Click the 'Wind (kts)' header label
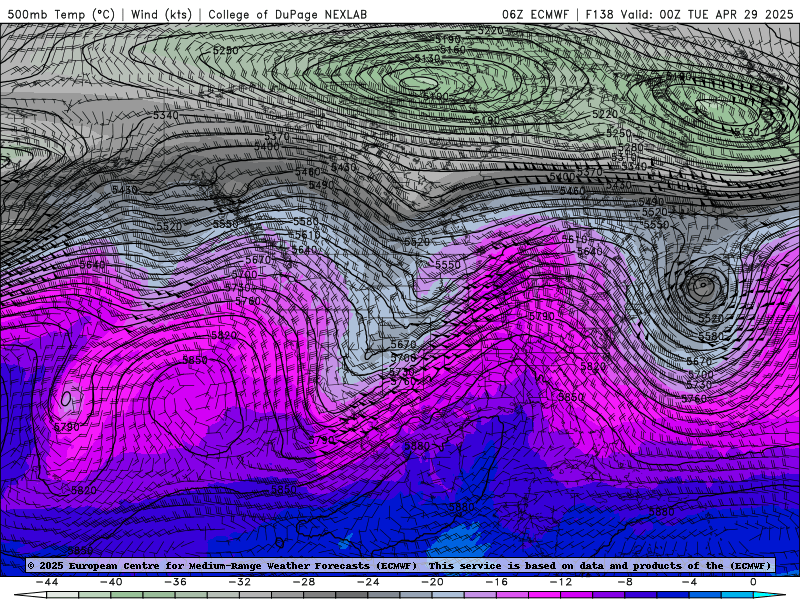This screenshot has width=800, height=600. (161, 14)
